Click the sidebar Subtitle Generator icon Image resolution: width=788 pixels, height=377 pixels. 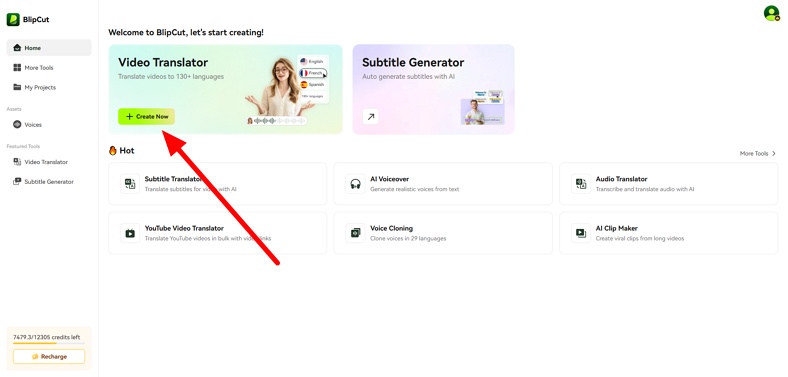point(17,181)
